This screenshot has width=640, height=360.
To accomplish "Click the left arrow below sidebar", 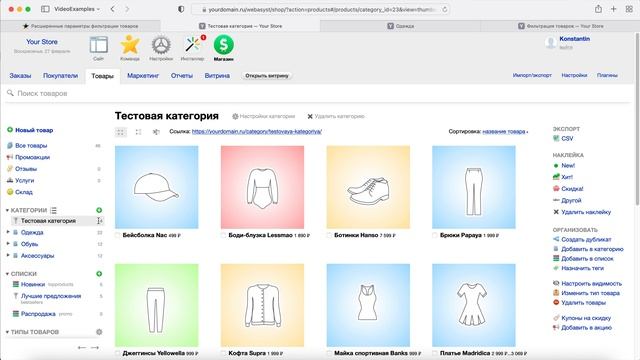I will pos(82,347).
